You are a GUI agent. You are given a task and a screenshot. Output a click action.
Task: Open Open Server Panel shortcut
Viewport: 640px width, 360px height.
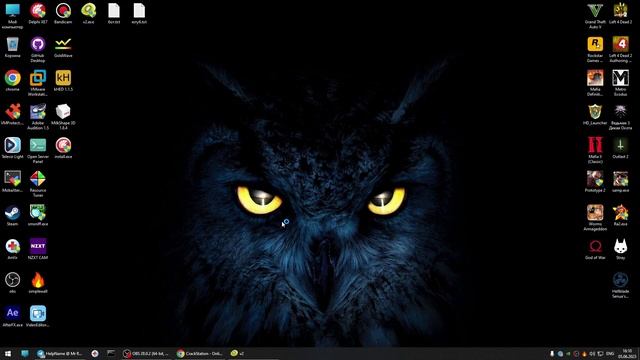[38, 150]
